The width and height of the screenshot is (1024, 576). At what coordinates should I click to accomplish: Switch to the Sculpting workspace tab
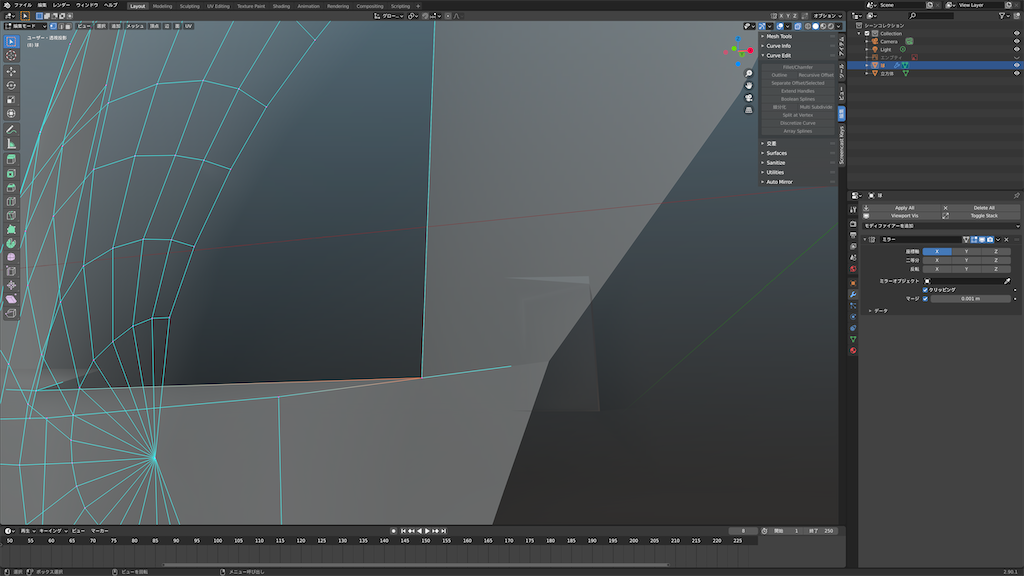189,6
